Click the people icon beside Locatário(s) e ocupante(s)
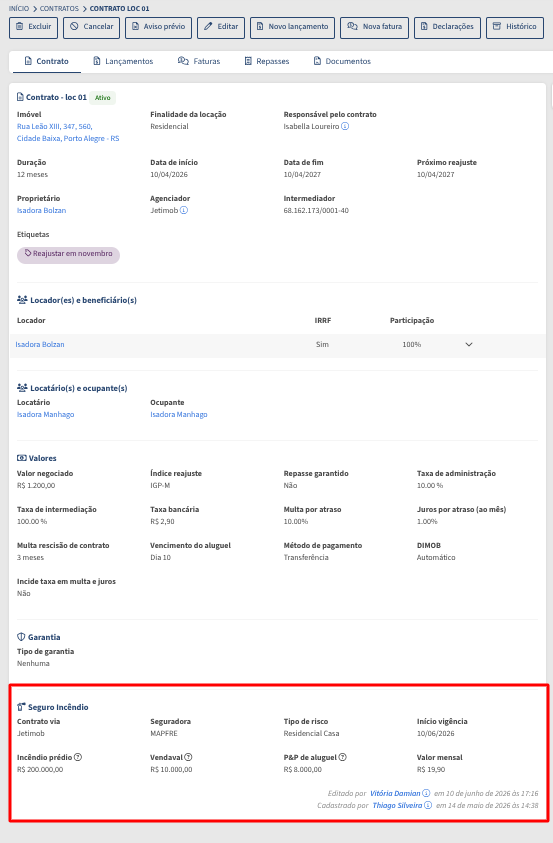Screen dimensions: 553x843 22,387
